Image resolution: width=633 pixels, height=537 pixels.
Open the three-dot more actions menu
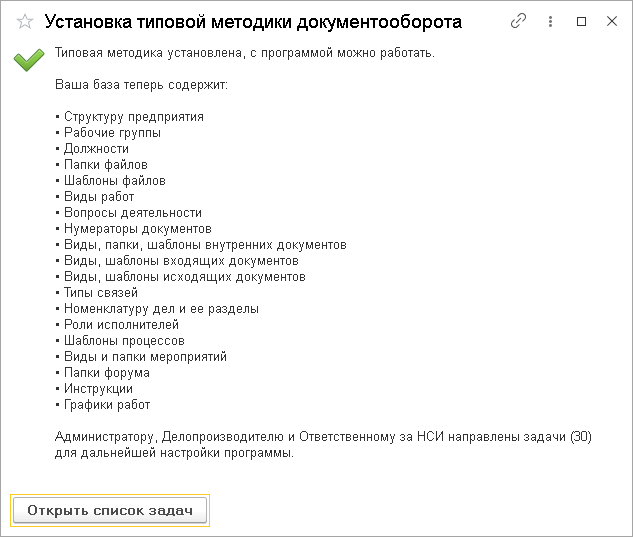[551, 21]
